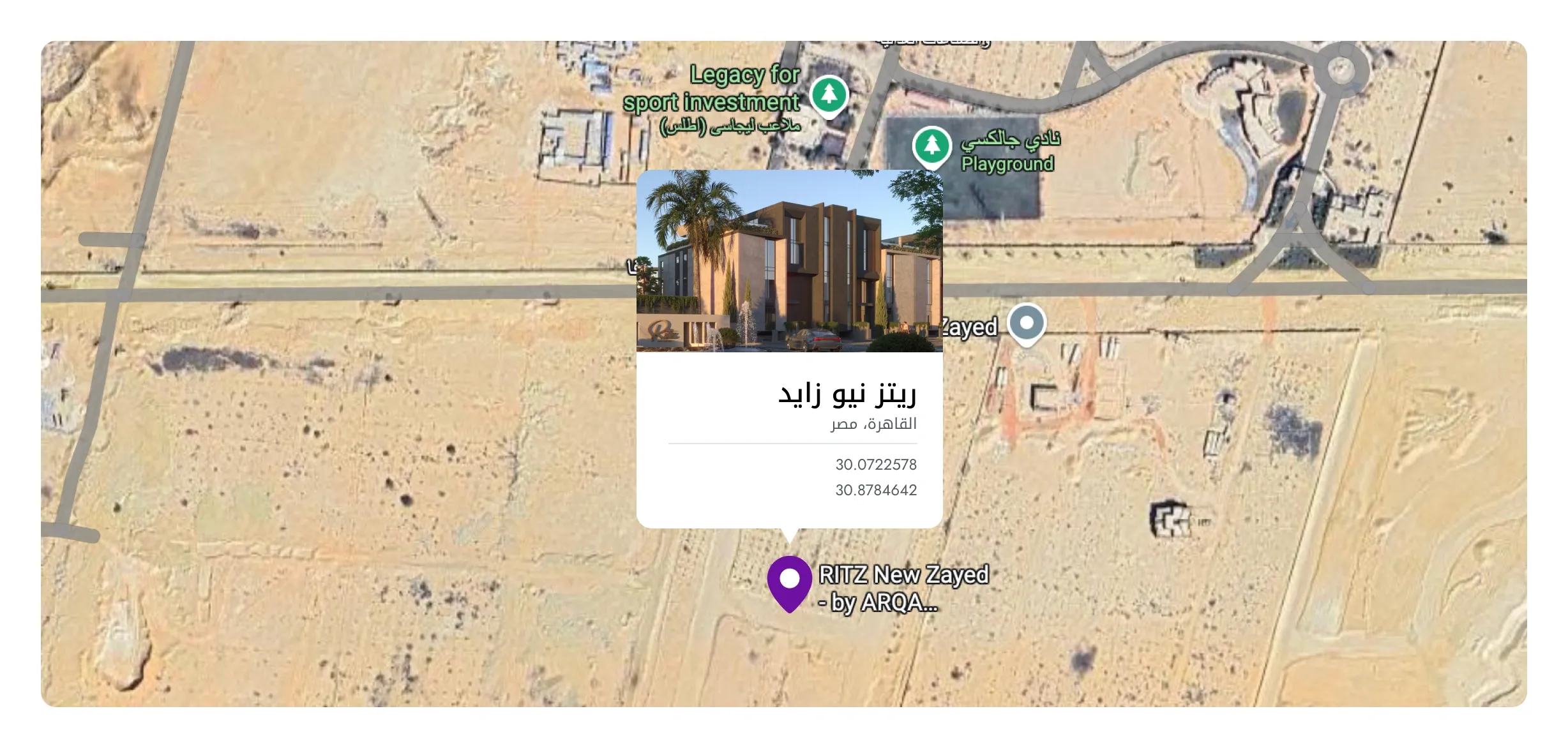Click the ملاعب ليجاسي Arabic label
The height and width of the screenshot is (748, 1568).
pyautogui.click(x=730, y=126)
